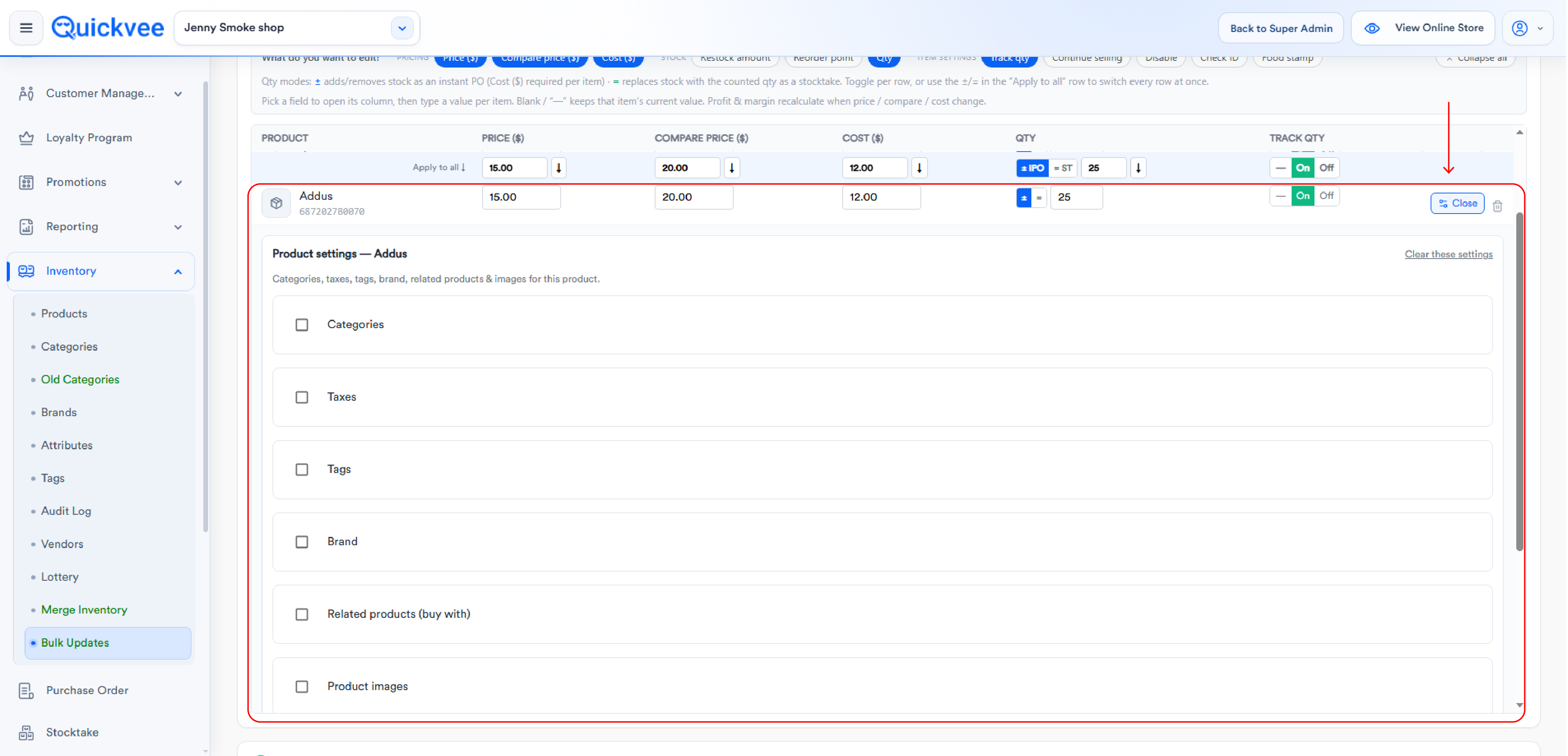Tick the Categories checkbox

302,325
